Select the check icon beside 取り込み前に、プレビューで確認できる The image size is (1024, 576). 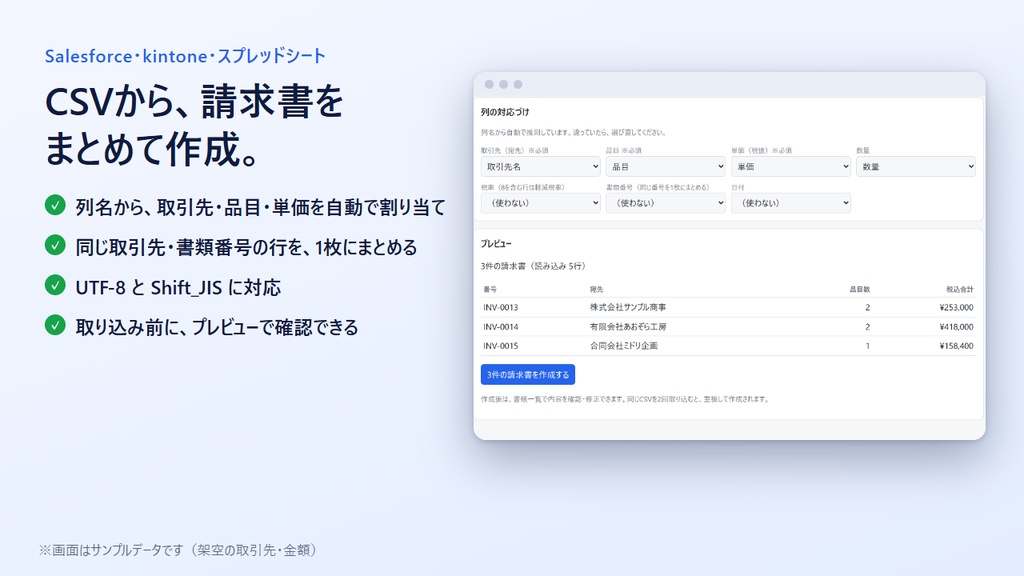click(55, 325)
